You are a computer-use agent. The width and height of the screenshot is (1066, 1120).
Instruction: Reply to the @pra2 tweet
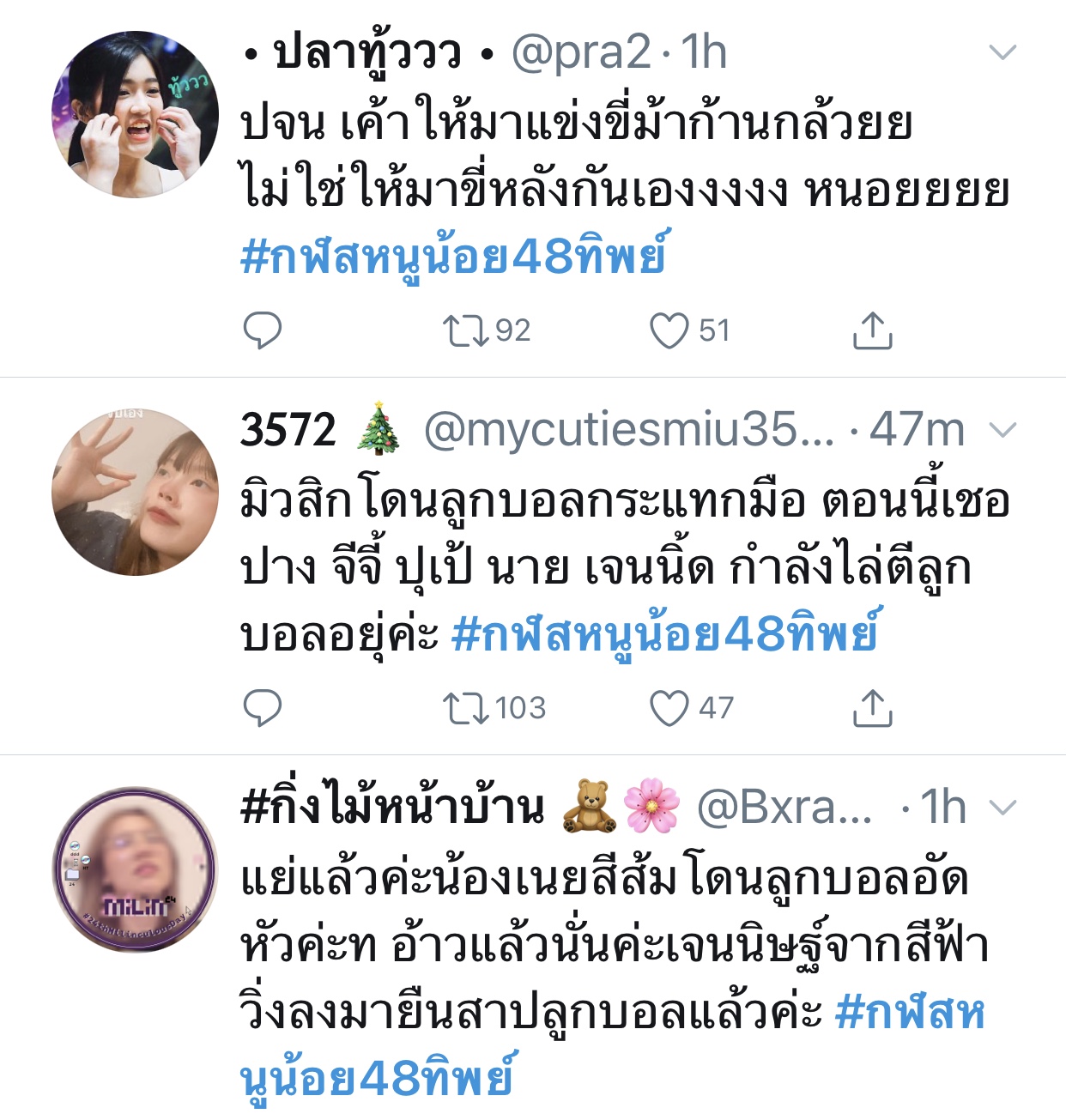pos(262,330)
